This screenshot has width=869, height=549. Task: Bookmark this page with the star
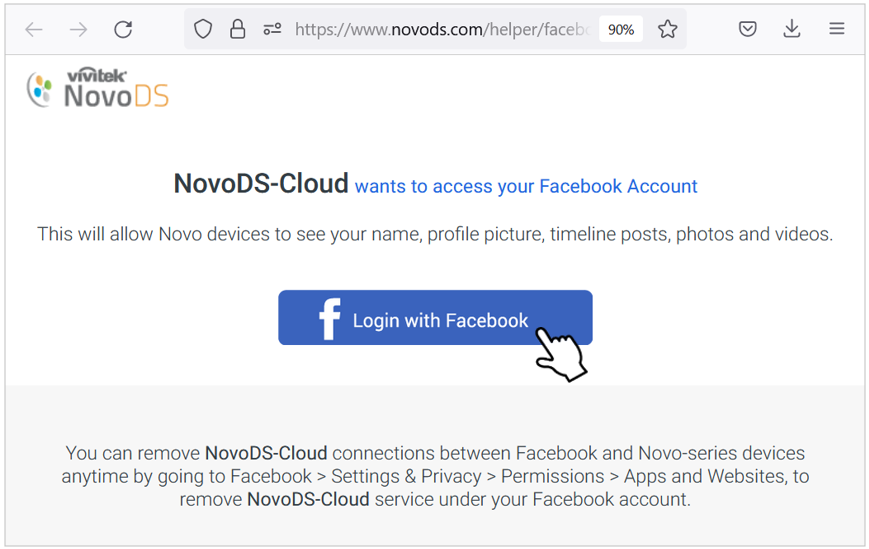667,29
